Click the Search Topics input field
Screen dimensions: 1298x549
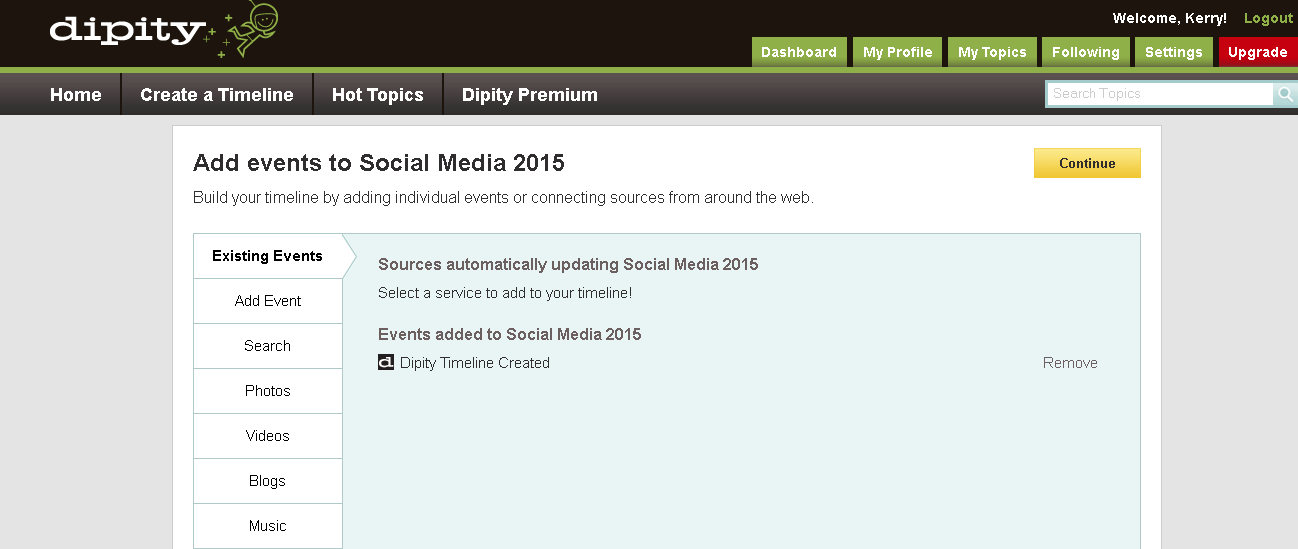(1160, 94)
